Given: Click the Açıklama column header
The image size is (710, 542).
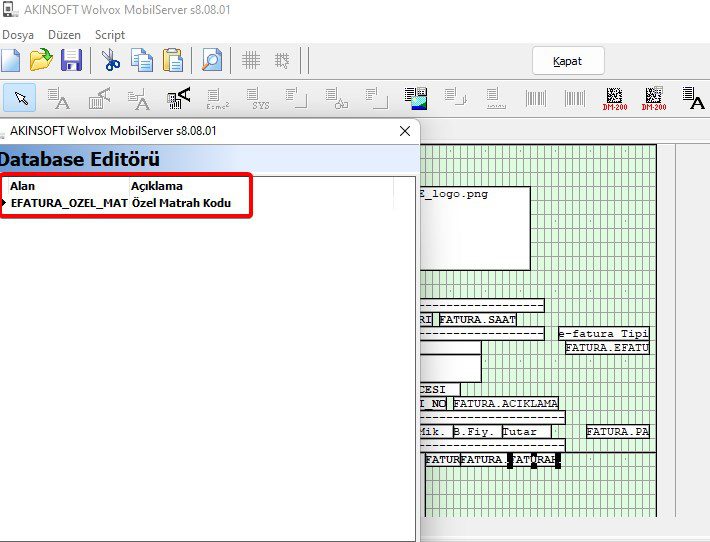Looking at the screenshot, I should (x=157, y=186).
